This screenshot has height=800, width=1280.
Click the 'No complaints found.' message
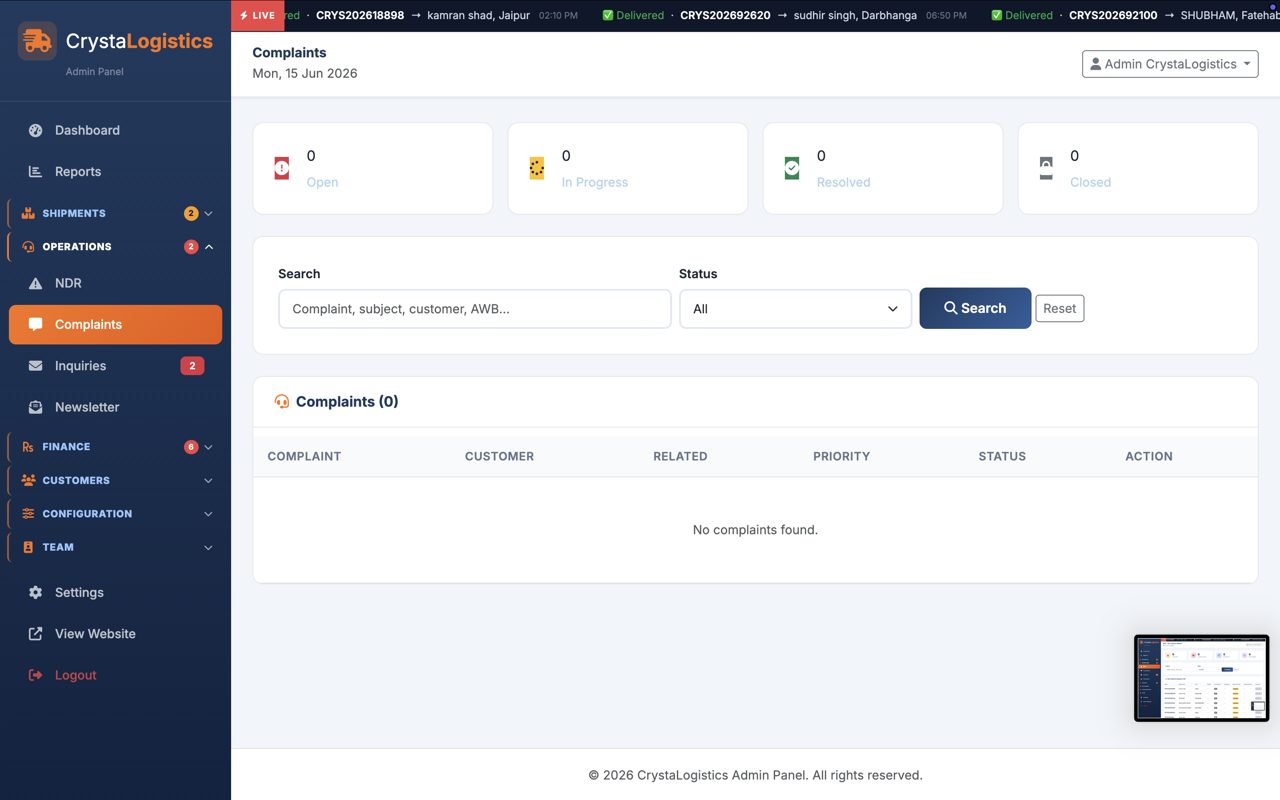755,530
